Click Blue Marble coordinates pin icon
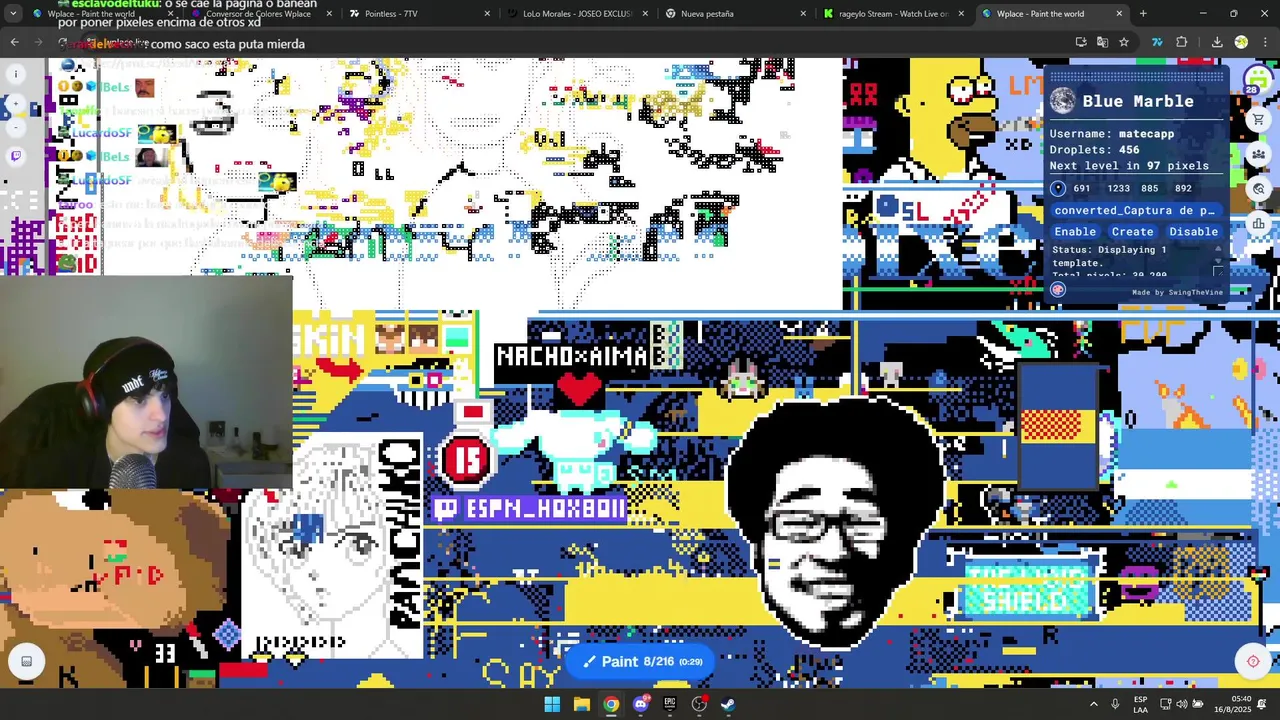The height and width of the screenshot is (720, 1280). (1058, 188)
